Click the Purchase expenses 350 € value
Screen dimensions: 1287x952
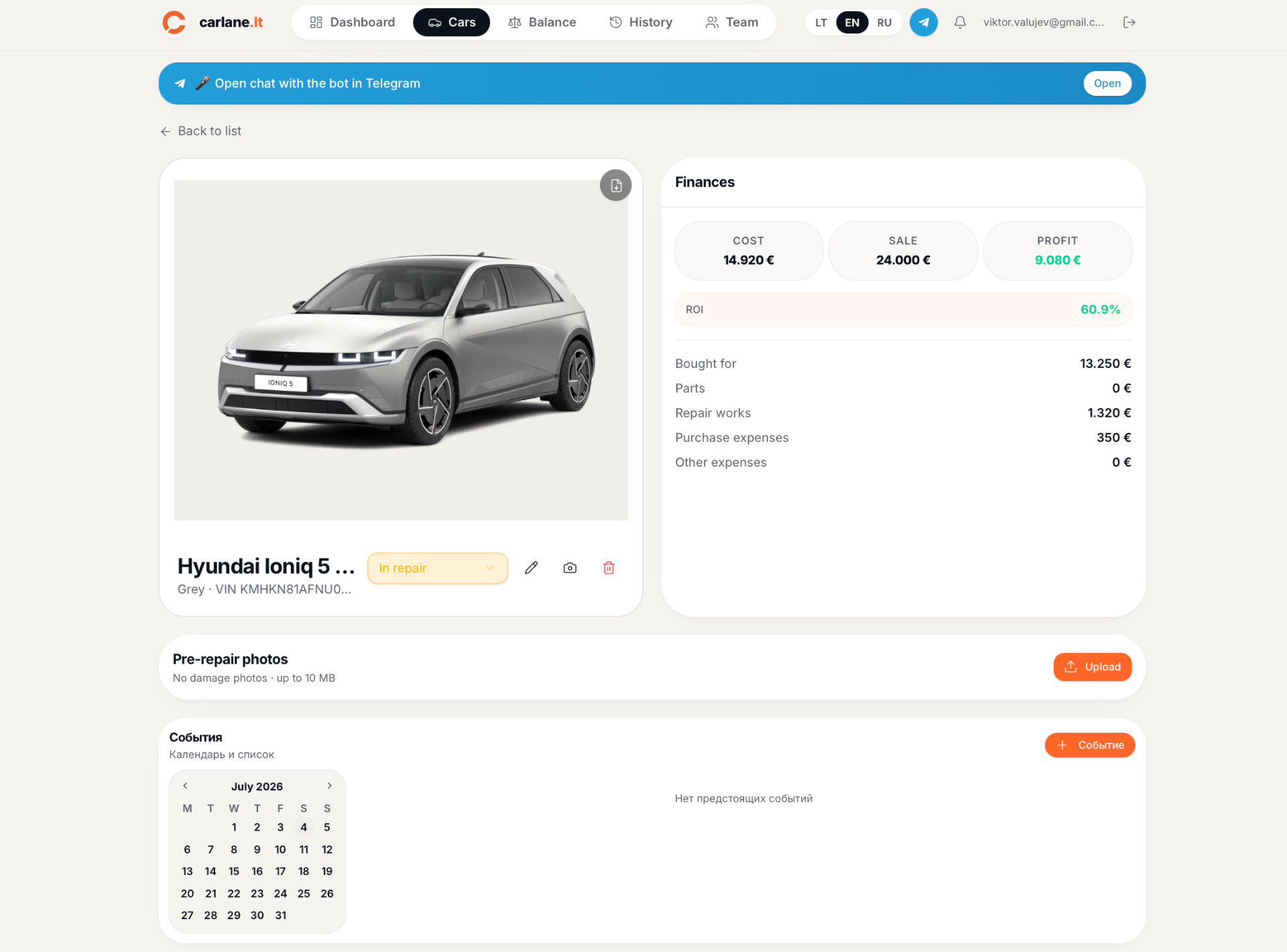click(1113, 438)
